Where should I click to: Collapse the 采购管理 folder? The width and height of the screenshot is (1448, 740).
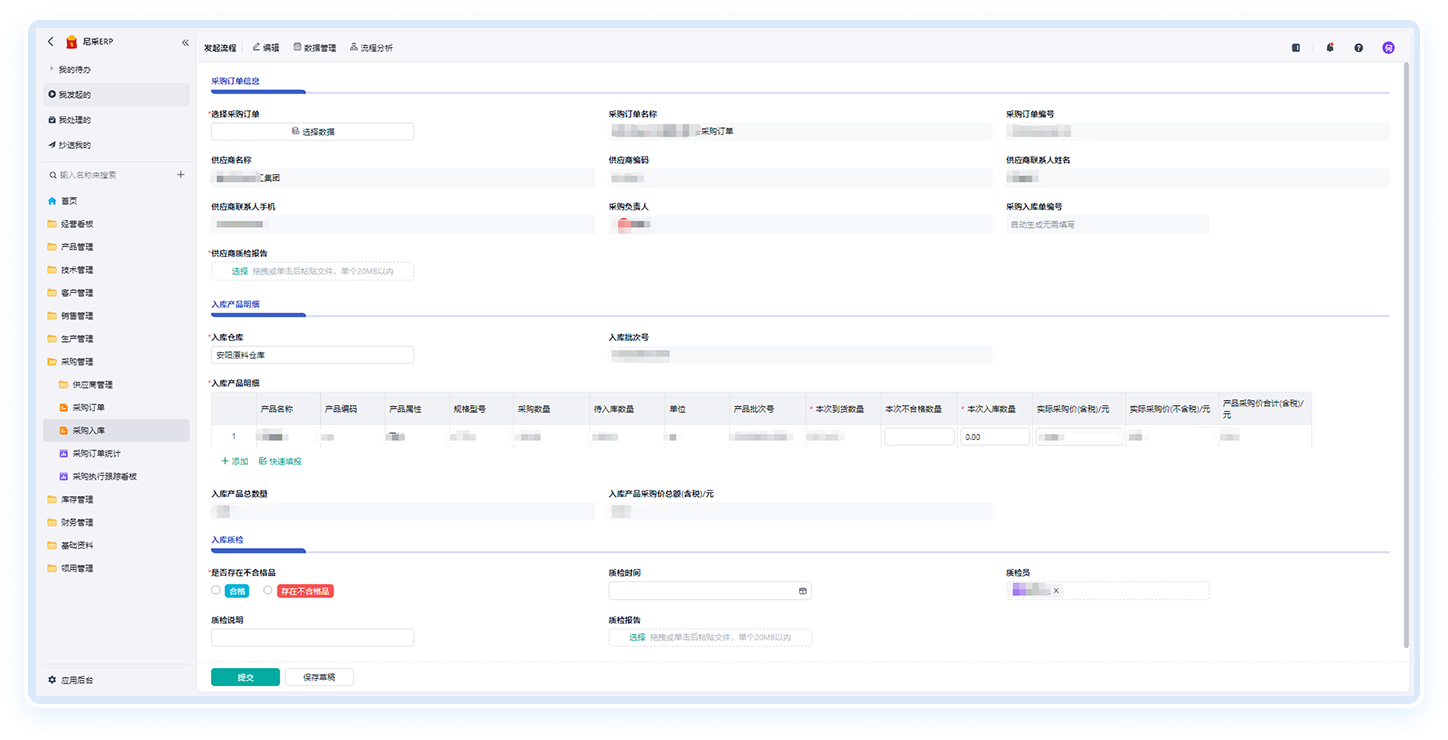(x=76, y=361)
